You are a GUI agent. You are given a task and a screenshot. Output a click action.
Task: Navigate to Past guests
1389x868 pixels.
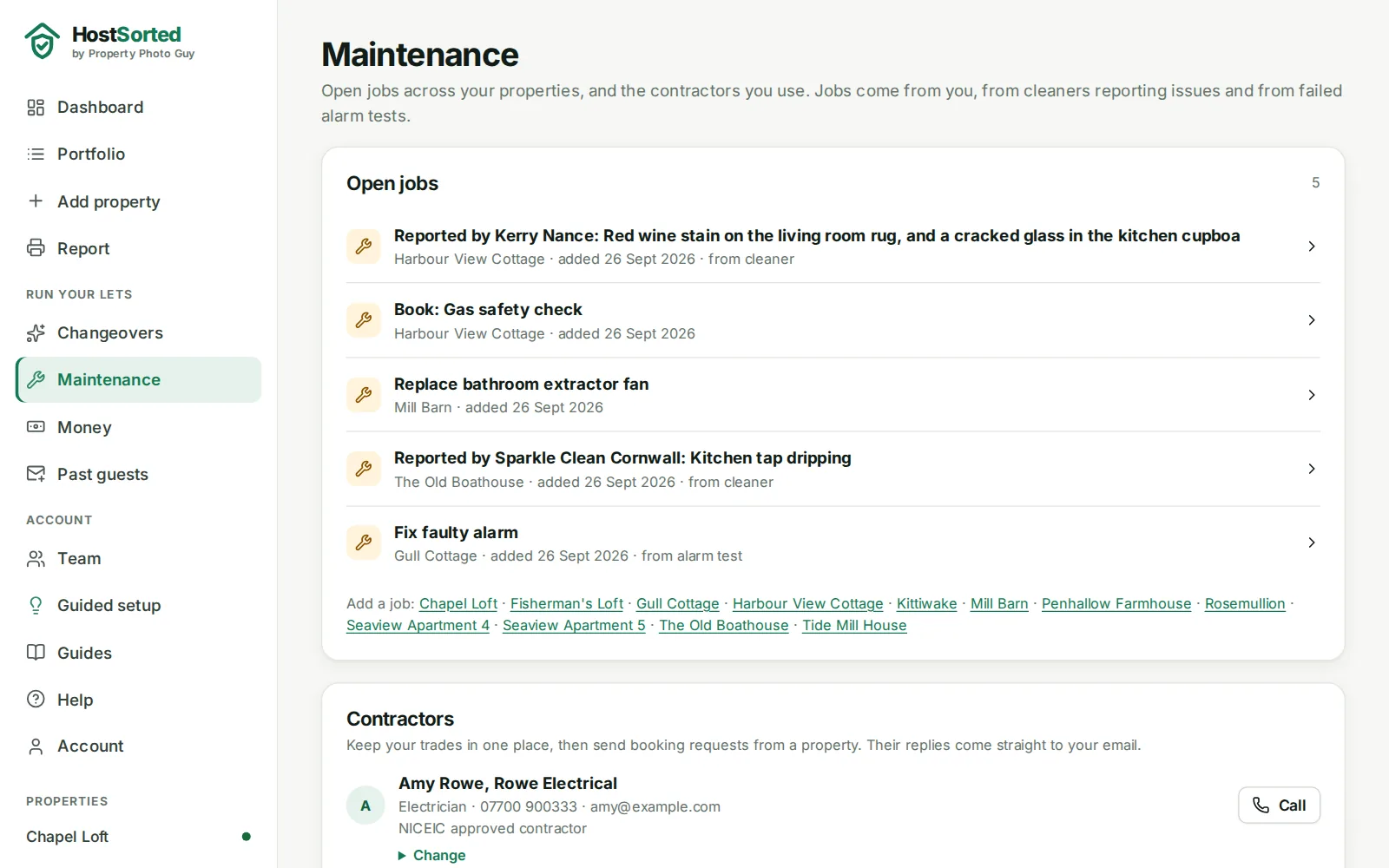click(x=139, y=474)
